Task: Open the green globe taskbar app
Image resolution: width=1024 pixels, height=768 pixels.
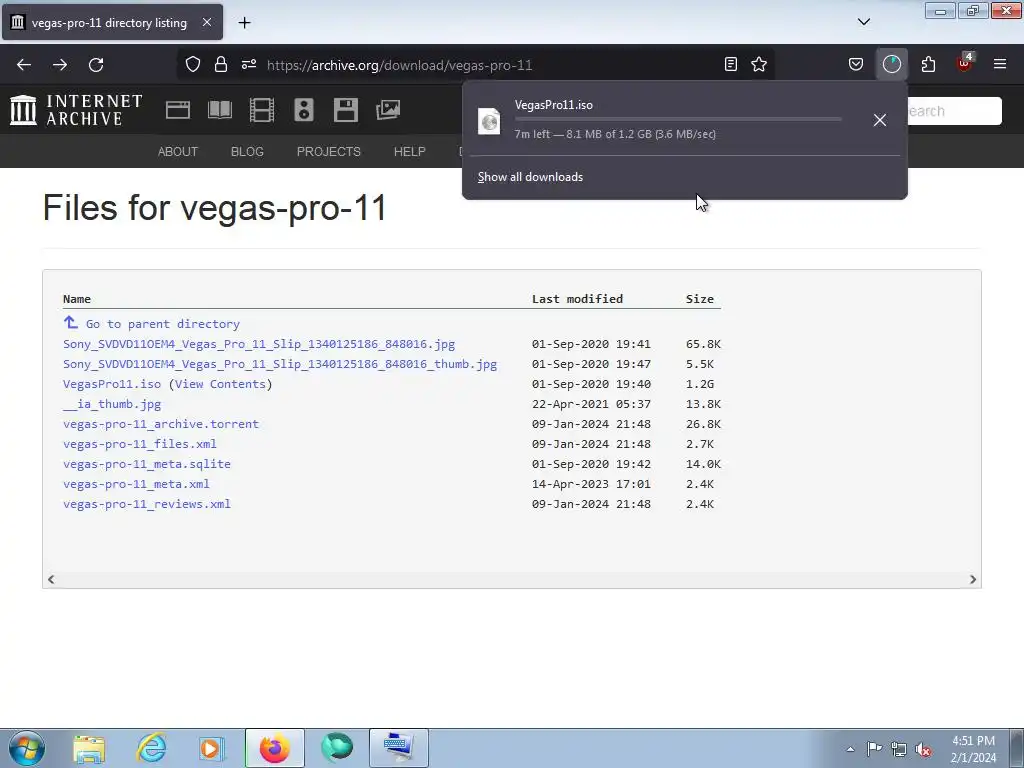Action: tap(337, 748)
